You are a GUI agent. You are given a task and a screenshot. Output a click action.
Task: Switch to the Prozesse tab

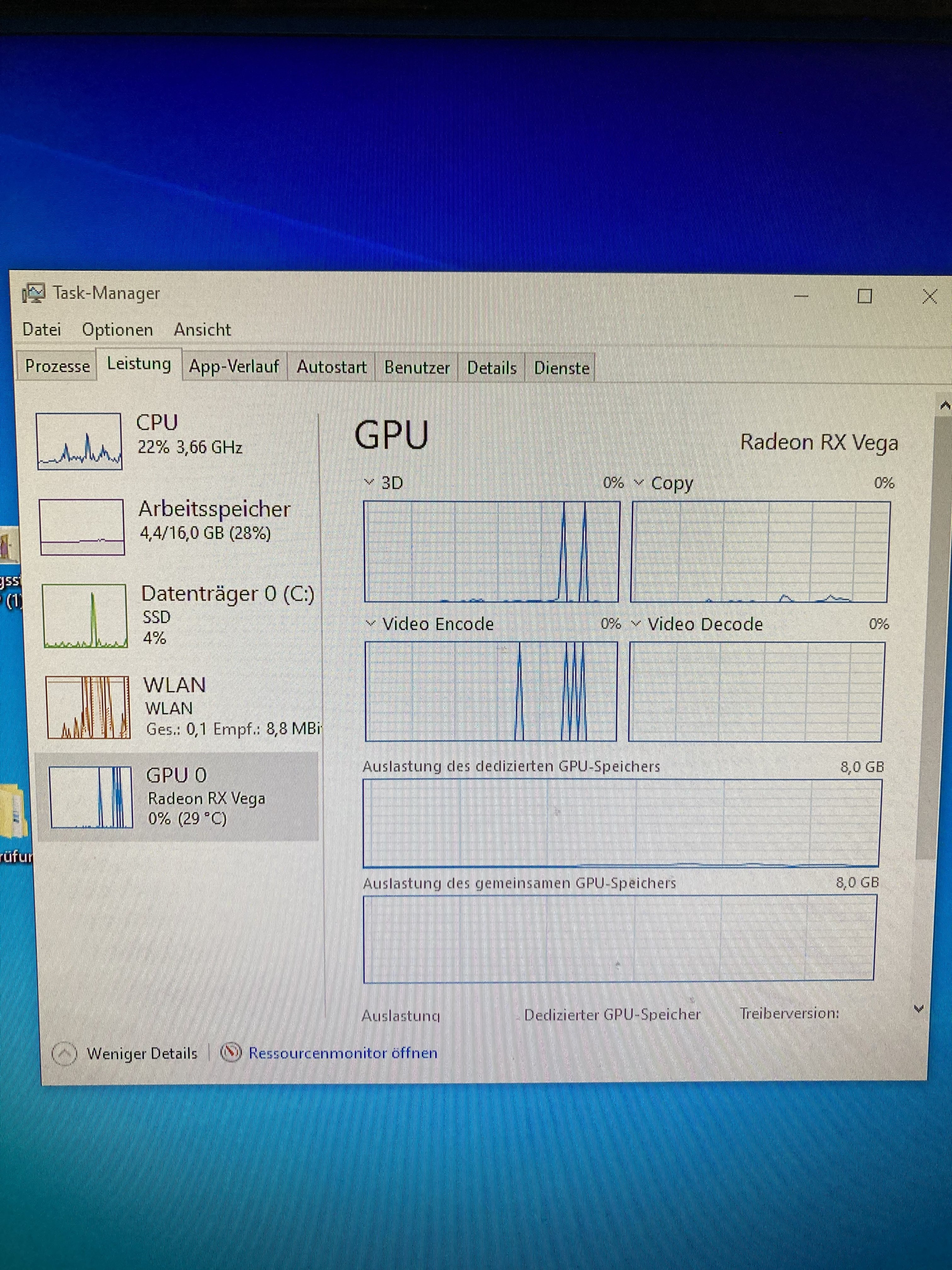coord(57,366)
